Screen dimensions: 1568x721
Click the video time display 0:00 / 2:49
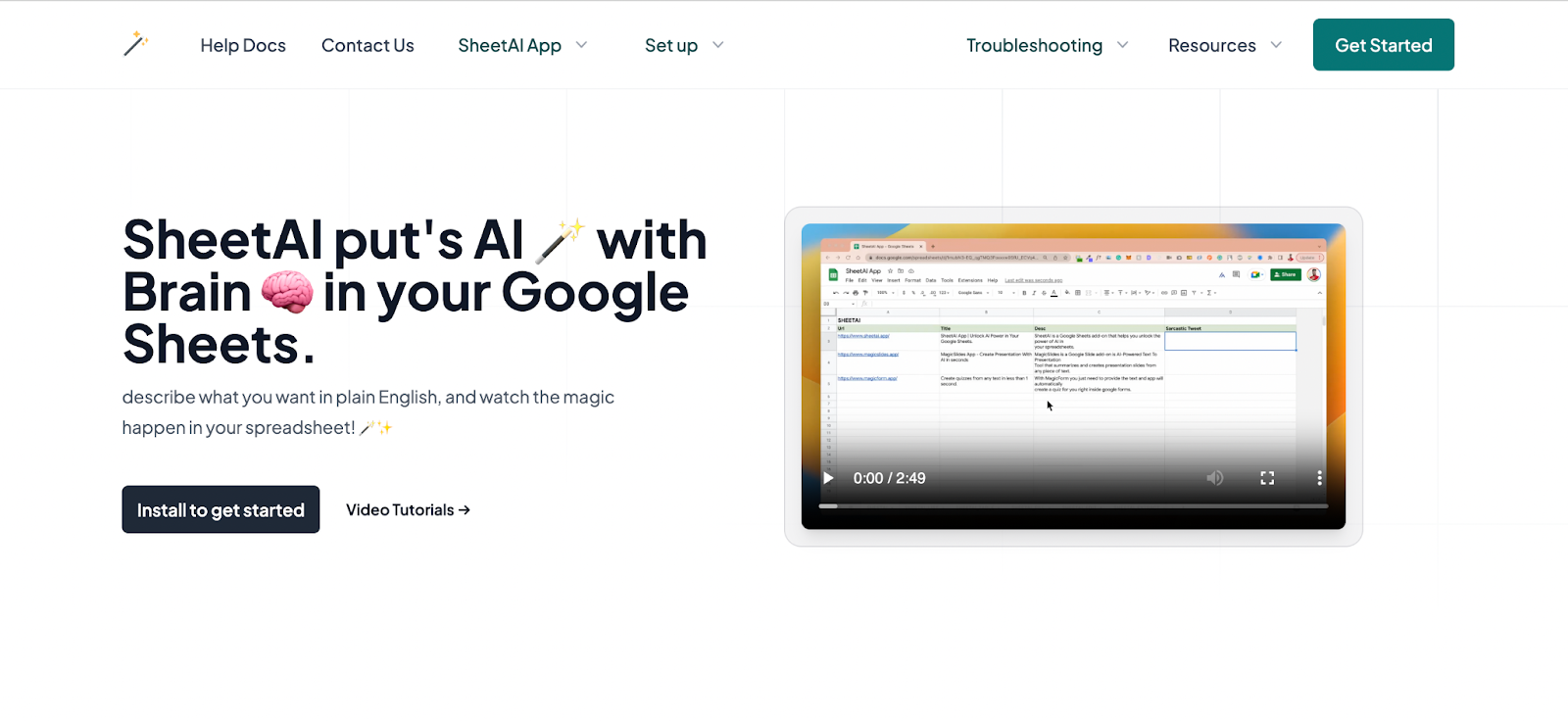(x=890, y=478)
